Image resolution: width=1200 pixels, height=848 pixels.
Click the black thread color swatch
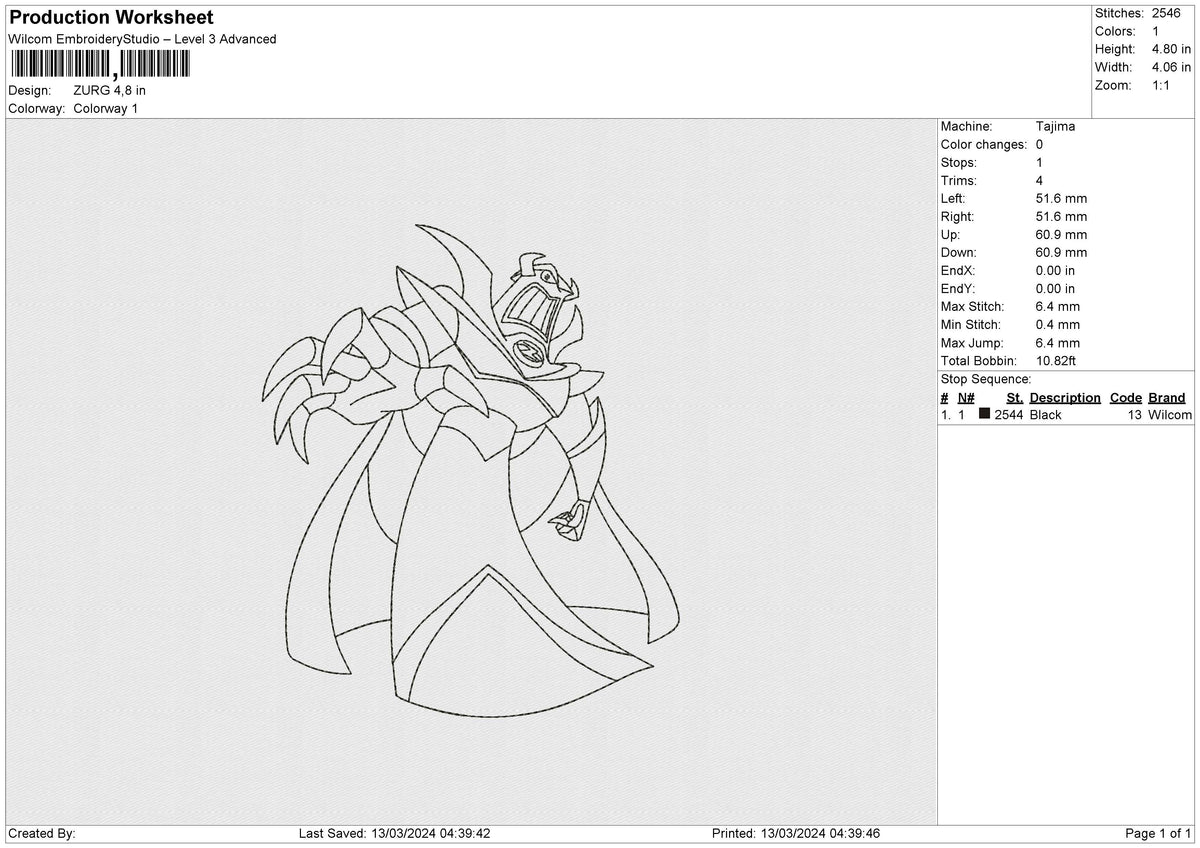point(985,414)
